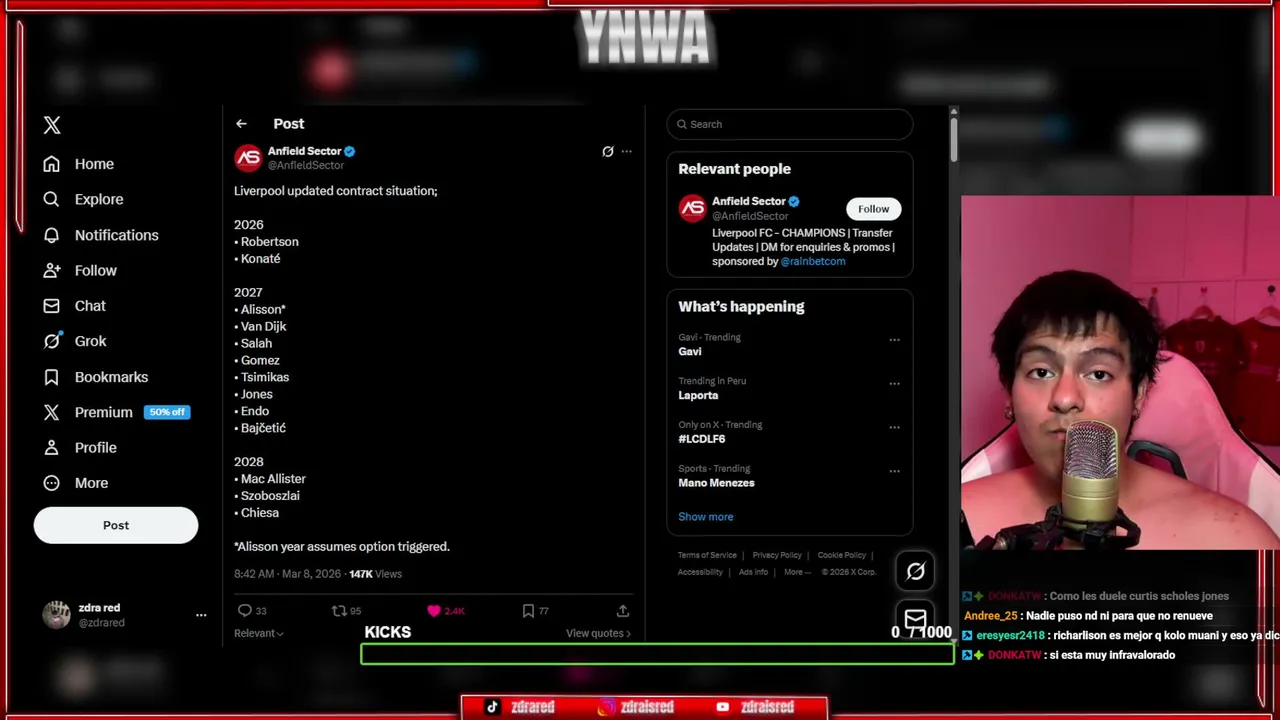This screenshot has height=720, width=1280.
Task: Open Privacy Policy footer link
Action: point(777,555)
